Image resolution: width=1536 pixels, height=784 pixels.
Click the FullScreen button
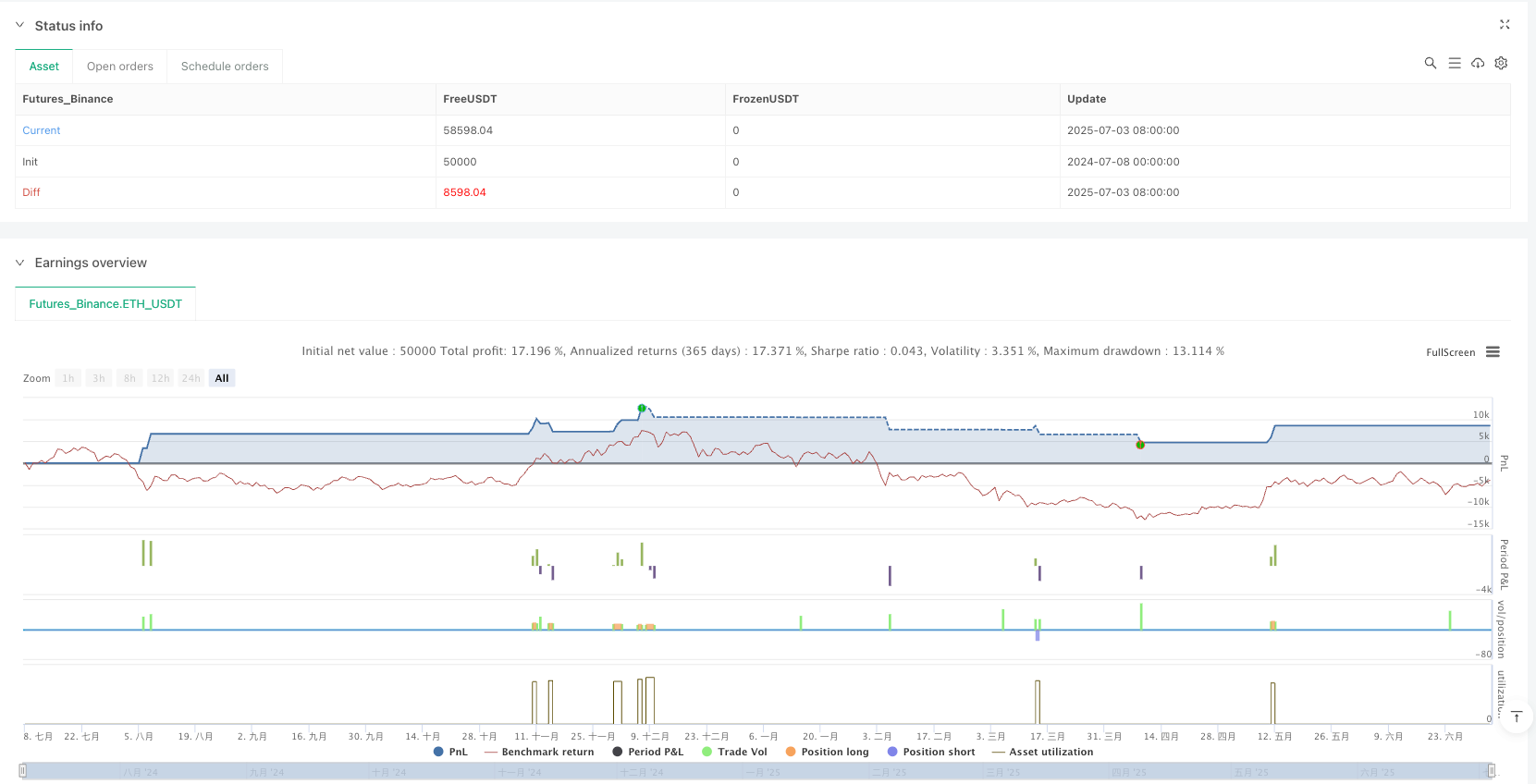click(x=1450, y=352)
